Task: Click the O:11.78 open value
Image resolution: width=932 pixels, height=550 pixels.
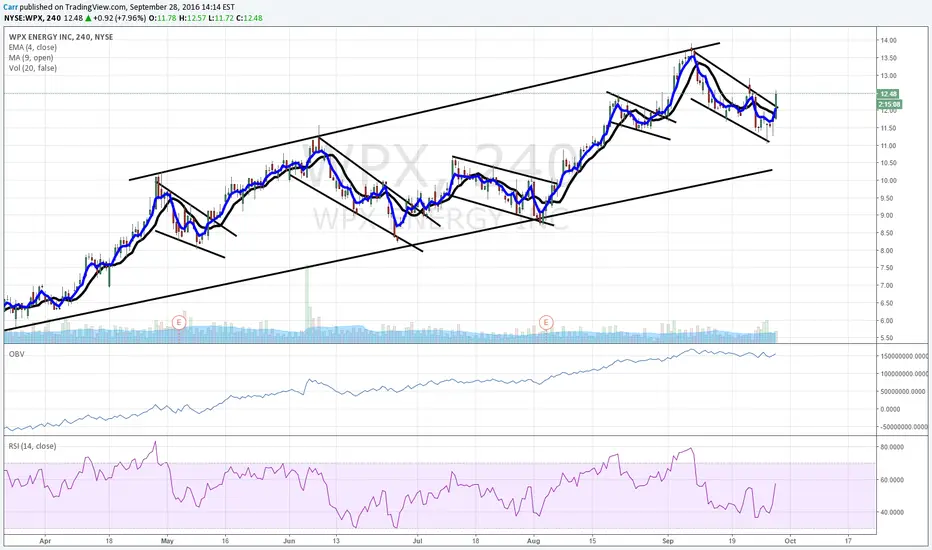Action: point(162,18)
